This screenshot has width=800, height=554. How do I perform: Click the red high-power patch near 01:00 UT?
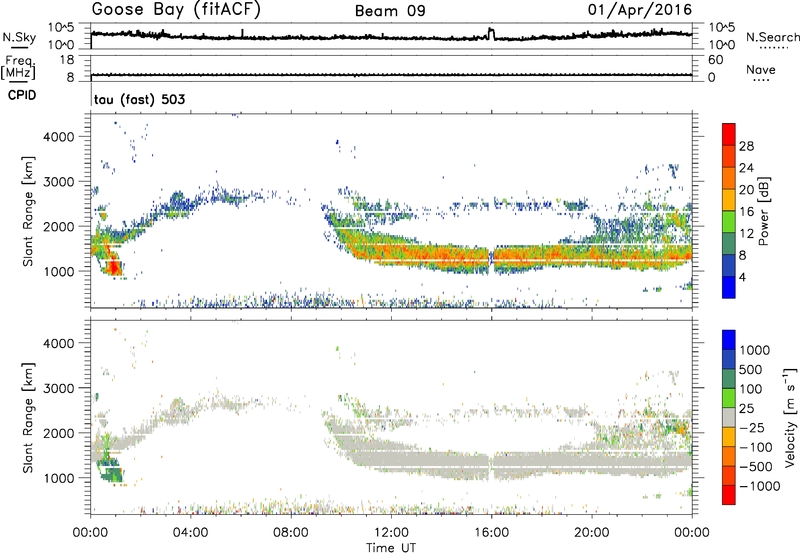click(113, 266)
